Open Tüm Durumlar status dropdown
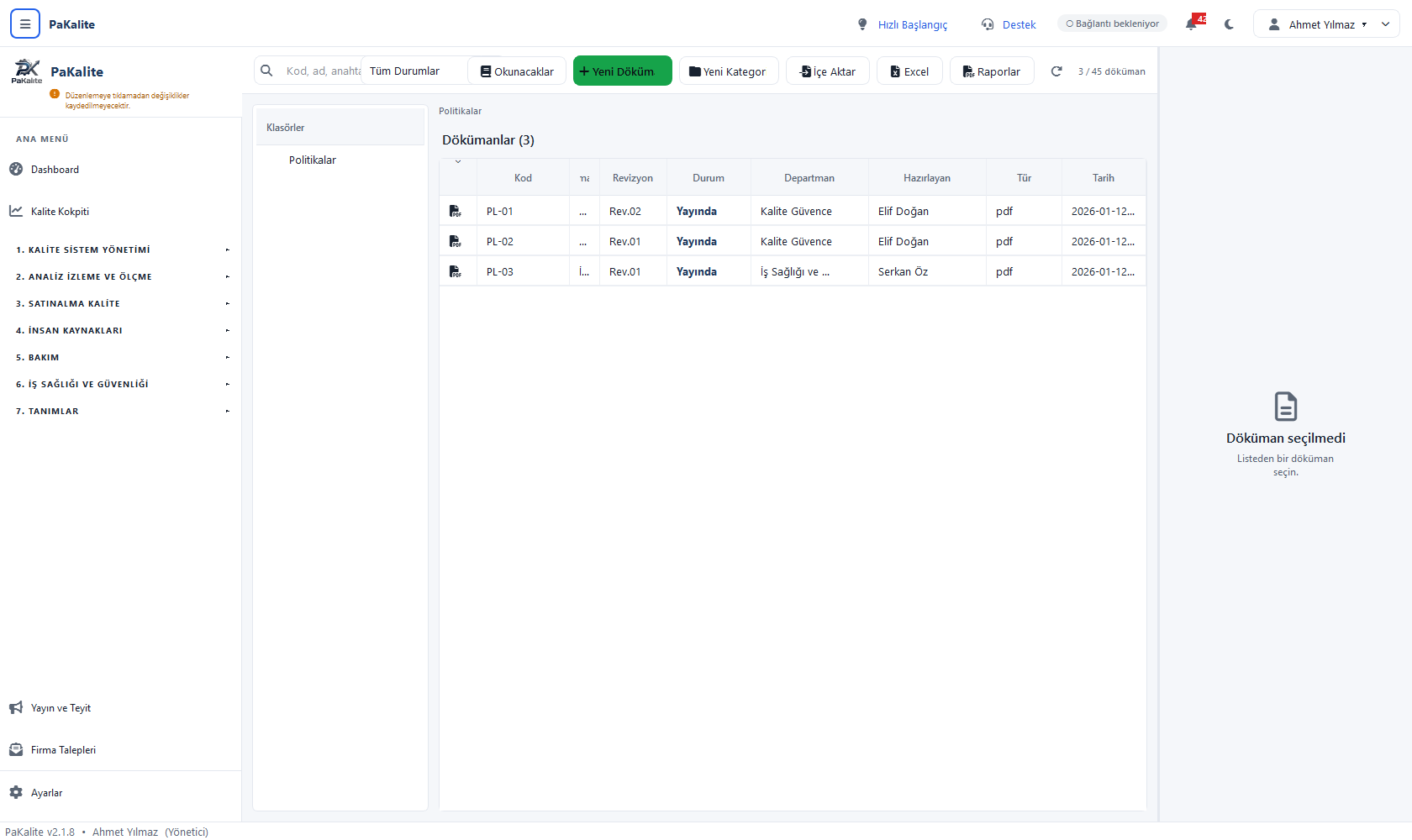Screen dimensions: 1412x840 [414, 71]
